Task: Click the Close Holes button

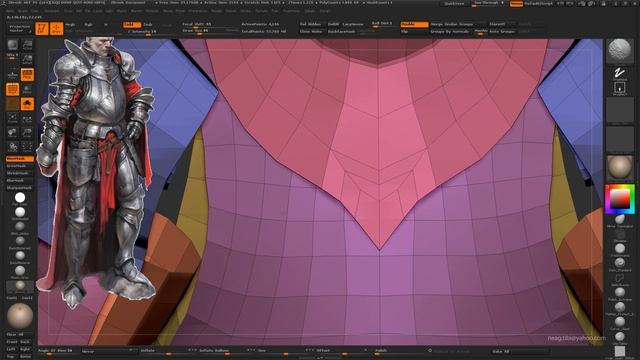Action: click(311, 31)
